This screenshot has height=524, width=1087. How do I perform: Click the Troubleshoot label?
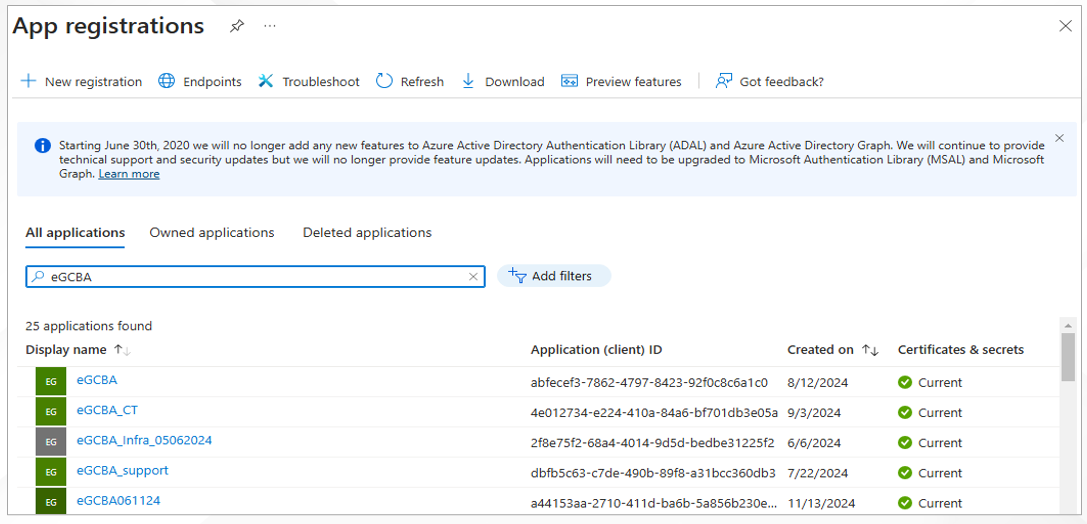coord(321,82)
